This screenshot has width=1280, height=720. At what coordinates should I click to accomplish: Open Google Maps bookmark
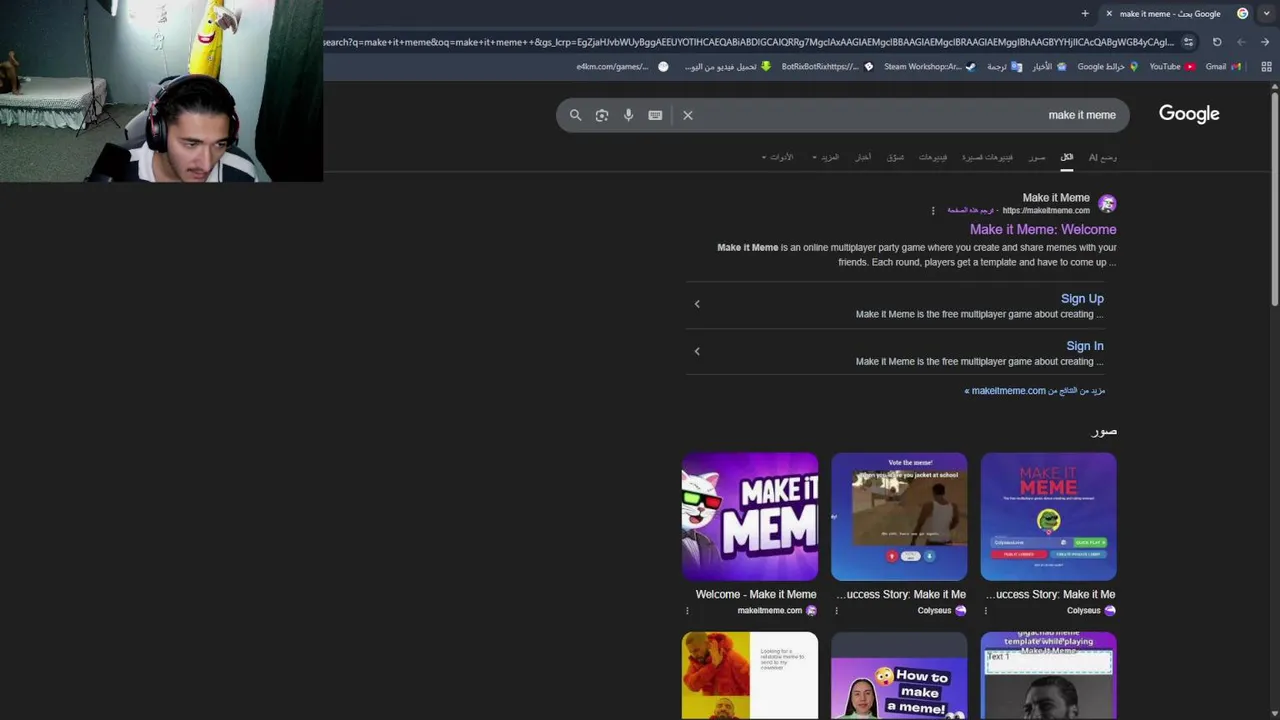(1107, 67)
